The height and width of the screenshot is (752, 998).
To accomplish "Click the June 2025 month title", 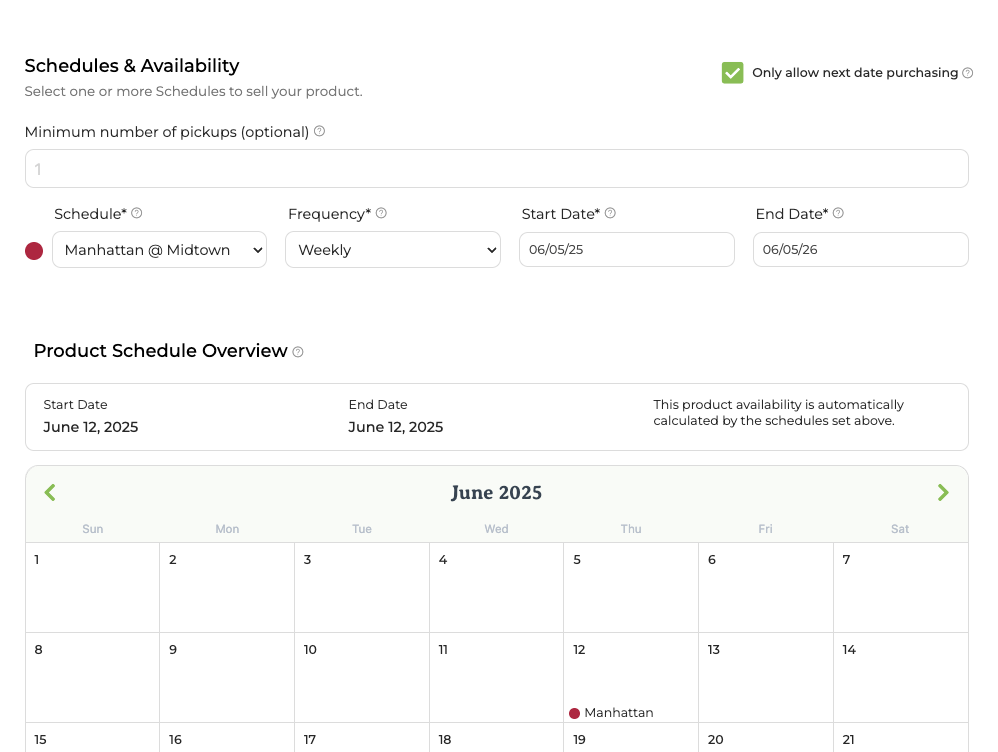I will (496, 492).
